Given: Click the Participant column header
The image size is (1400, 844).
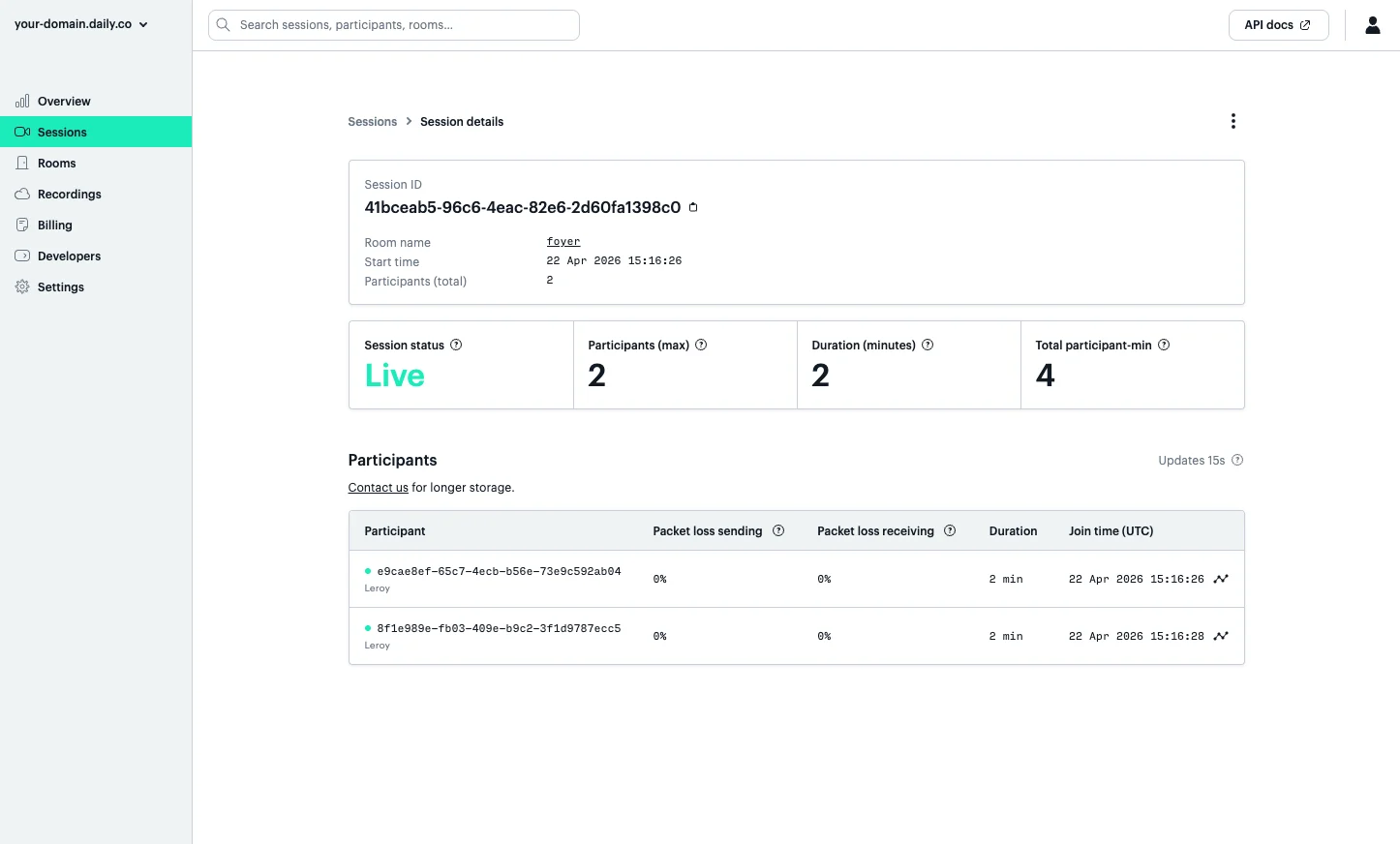Looking at the screenshot, I should [395, 531].
